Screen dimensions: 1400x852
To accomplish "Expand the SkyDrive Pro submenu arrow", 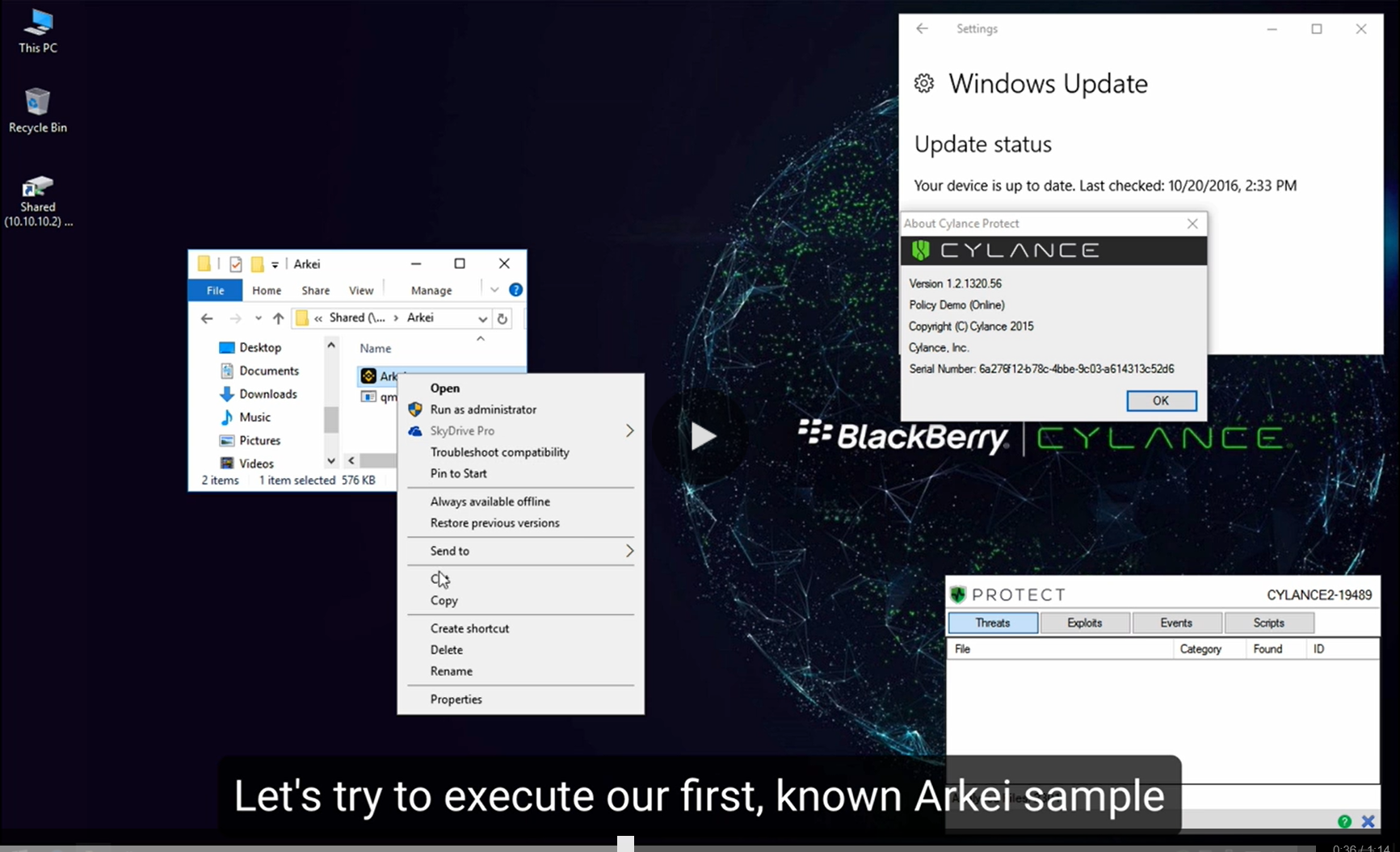I will (x=629, y=430).
